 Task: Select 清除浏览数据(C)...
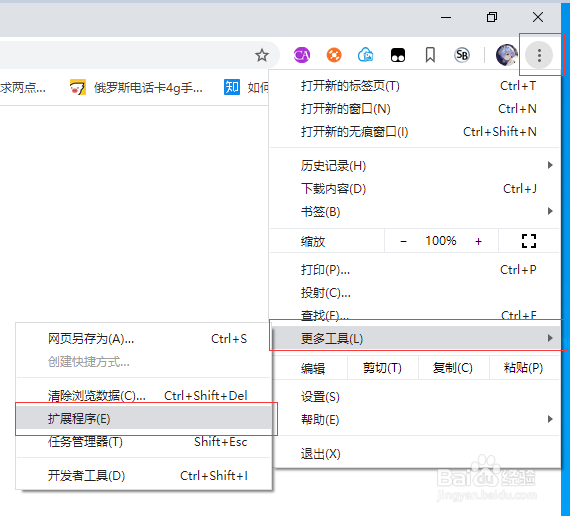[144, 396]
